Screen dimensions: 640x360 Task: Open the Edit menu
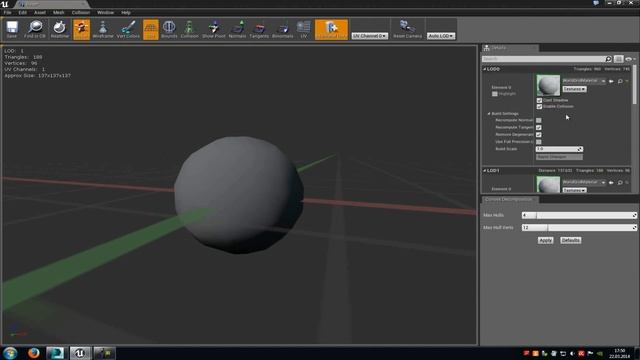[22, 13]
